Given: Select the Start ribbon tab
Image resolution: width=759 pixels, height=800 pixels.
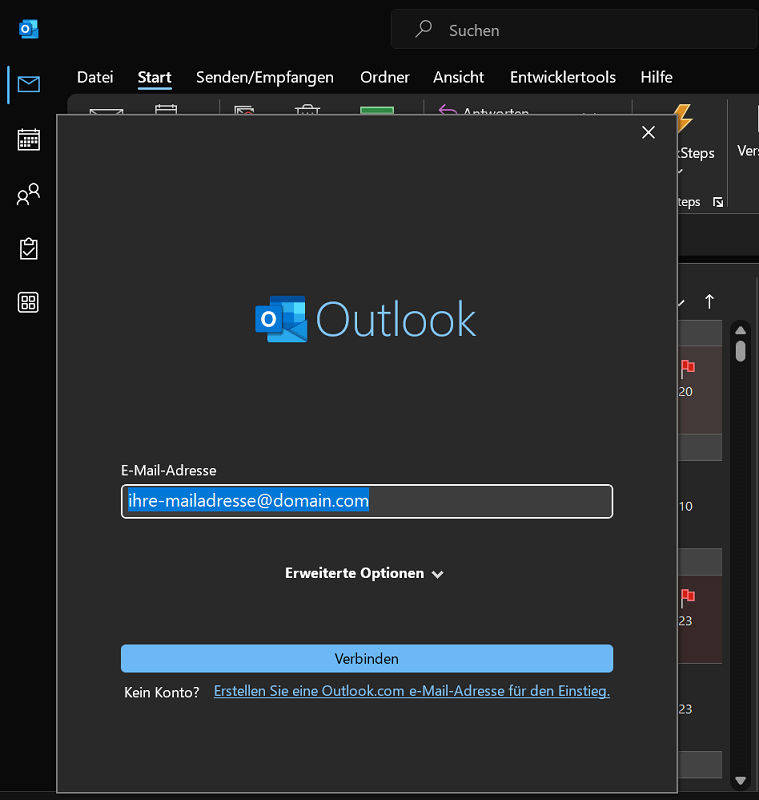Looking at the screenshot, I should 155,77.
